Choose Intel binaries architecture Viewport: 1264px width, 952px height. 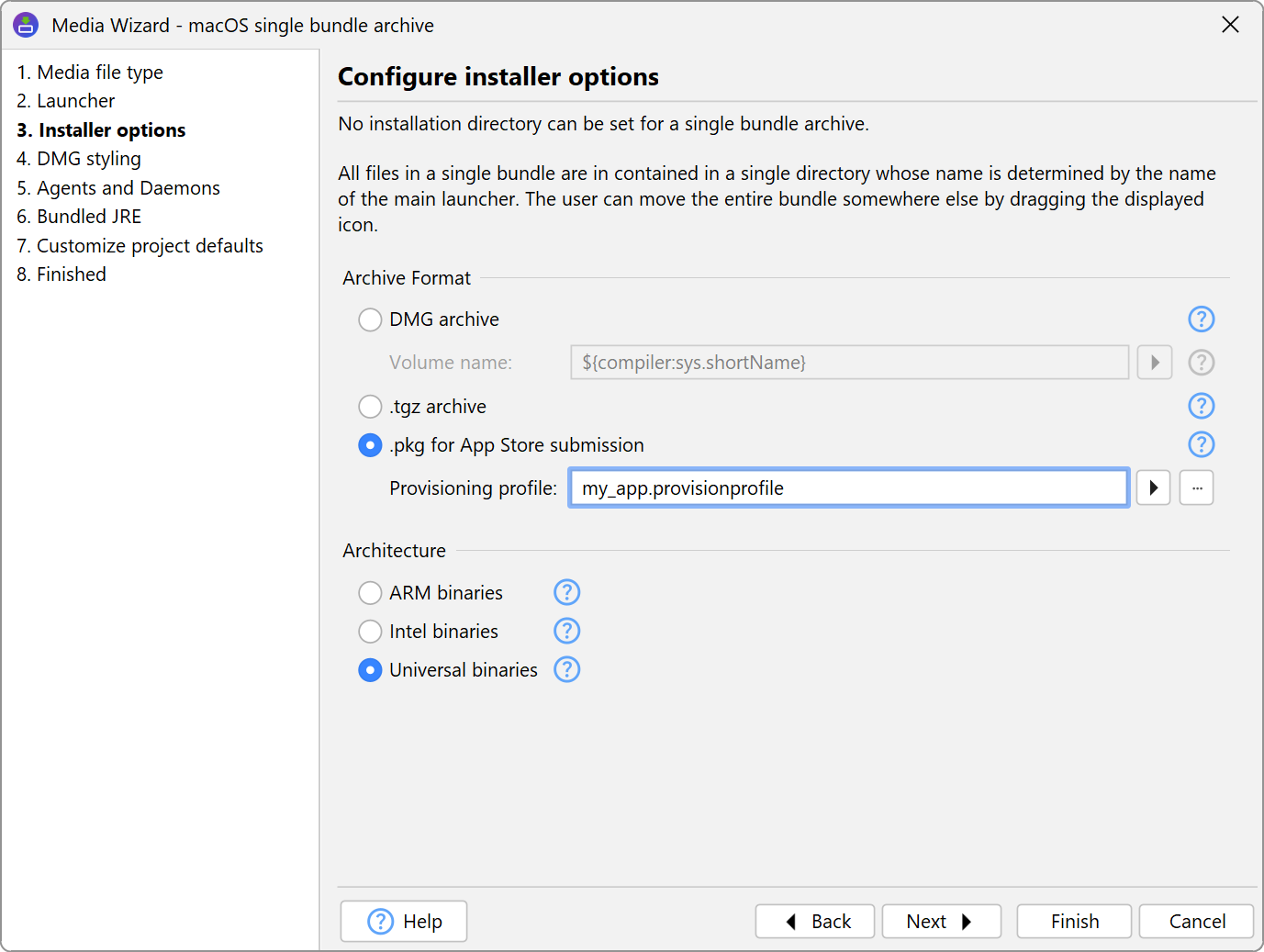click(x=370, y=632)
